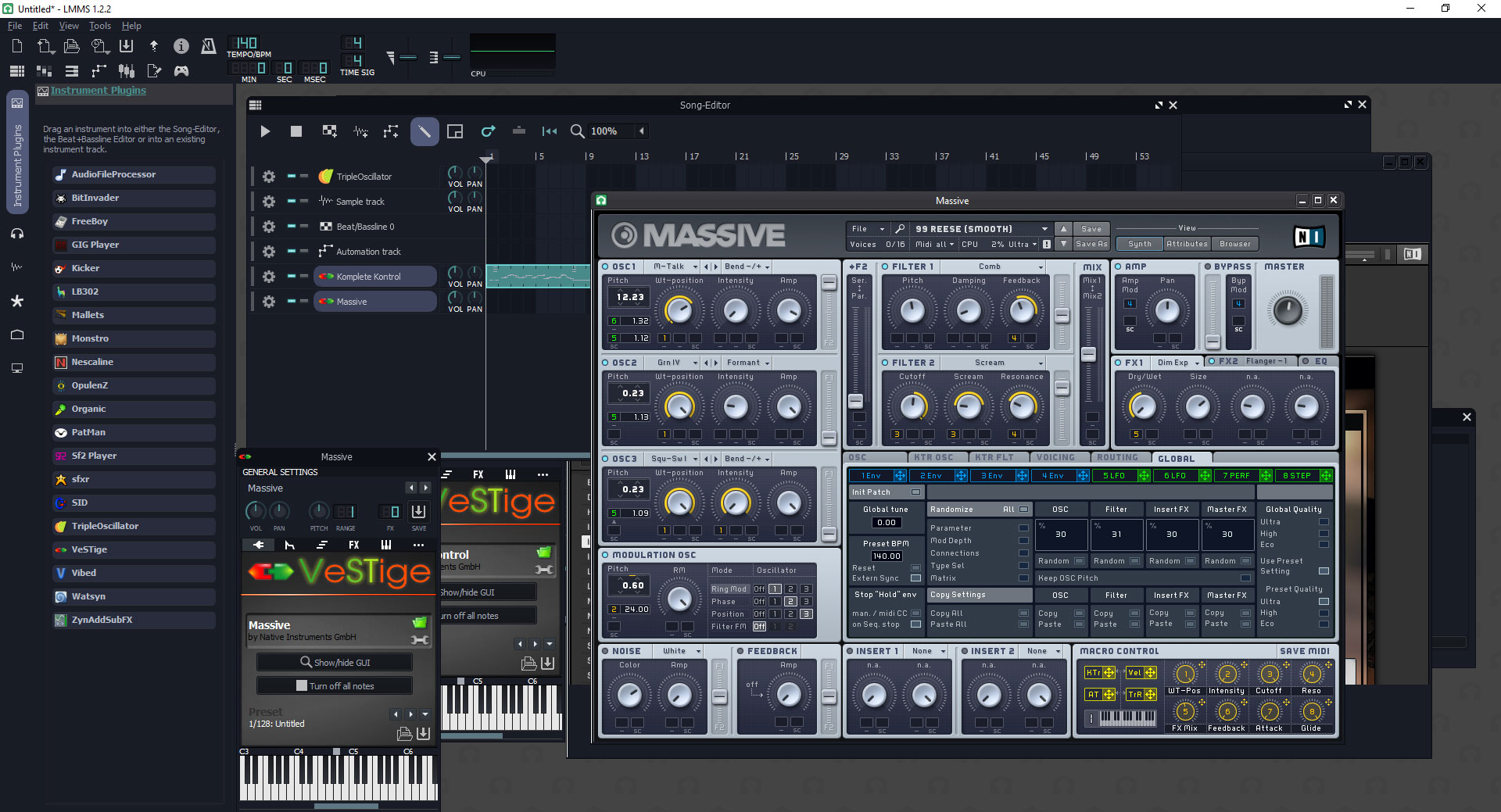Create new project from toolbar

point(17,46)
